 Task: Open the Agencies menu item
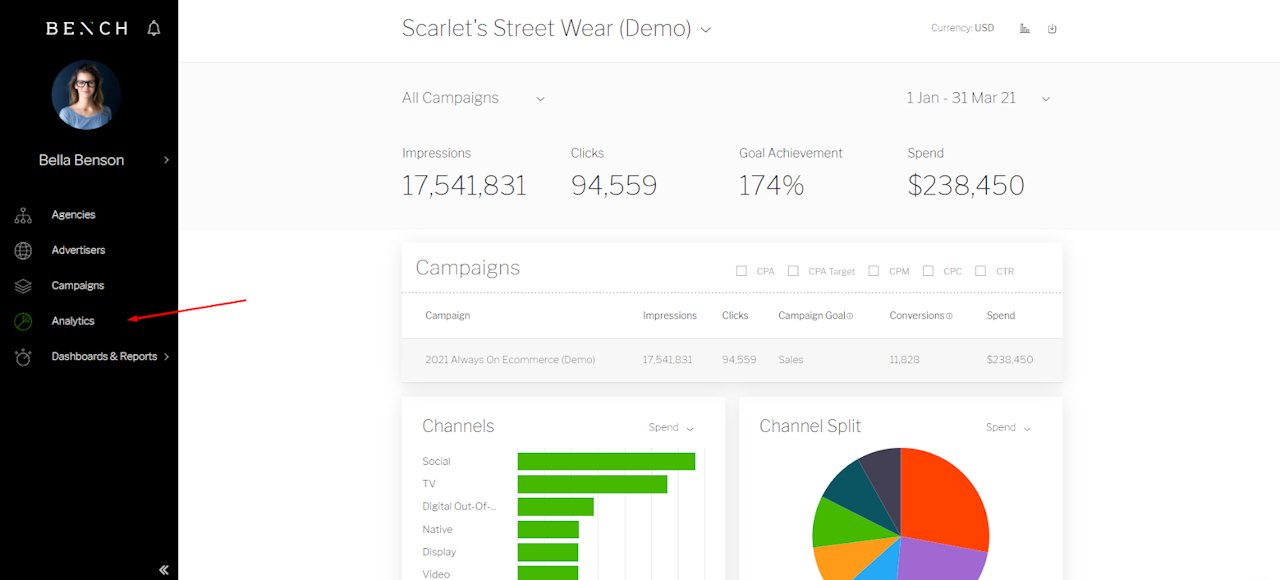[x=74, y=215]
